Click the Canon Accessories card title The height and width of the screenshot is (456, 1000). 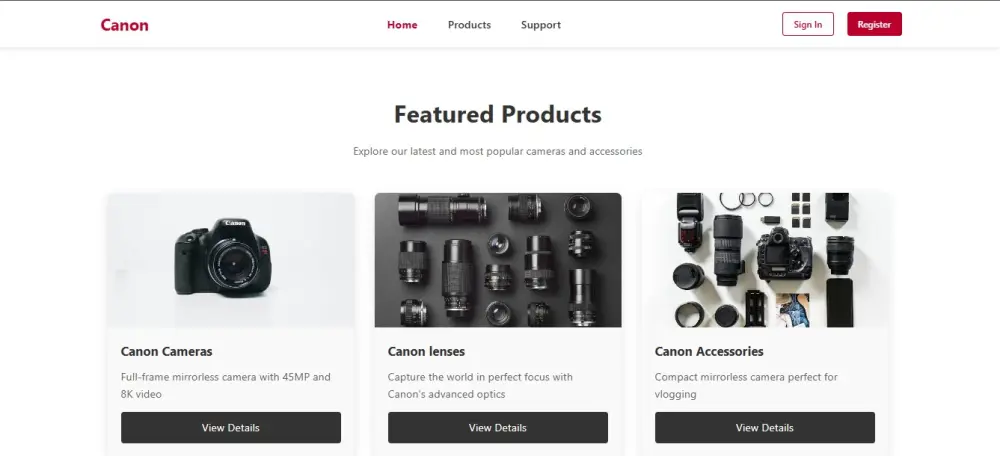pyautogui.click(x=709, y=352)
